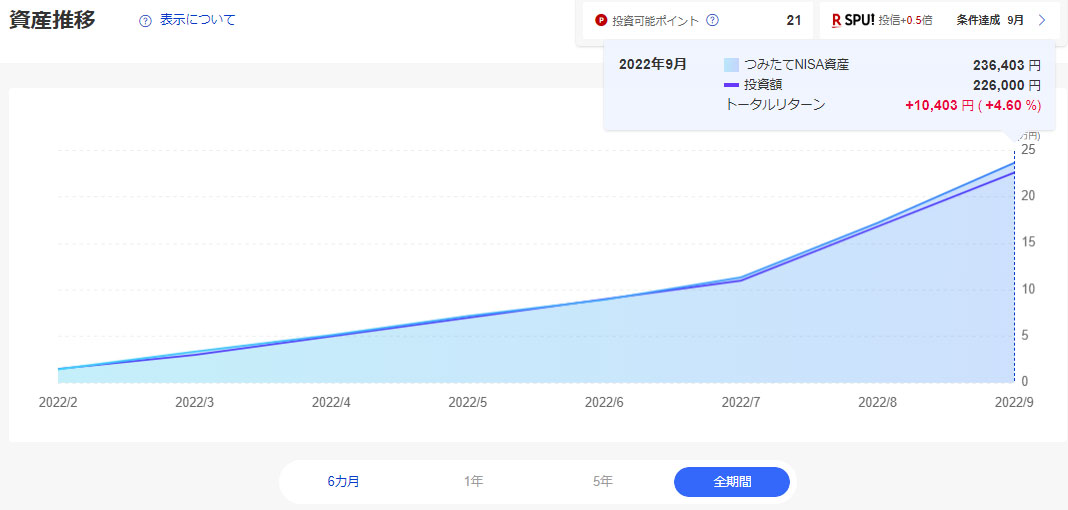Select the 6カ月 period tab

pyautogui.click(x=343, y=481)
